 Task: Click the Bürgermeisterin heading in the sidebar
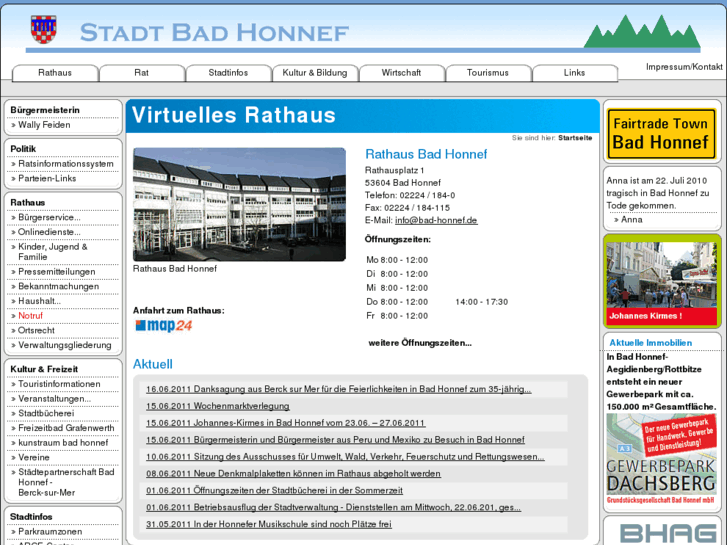tap(45, 110)
